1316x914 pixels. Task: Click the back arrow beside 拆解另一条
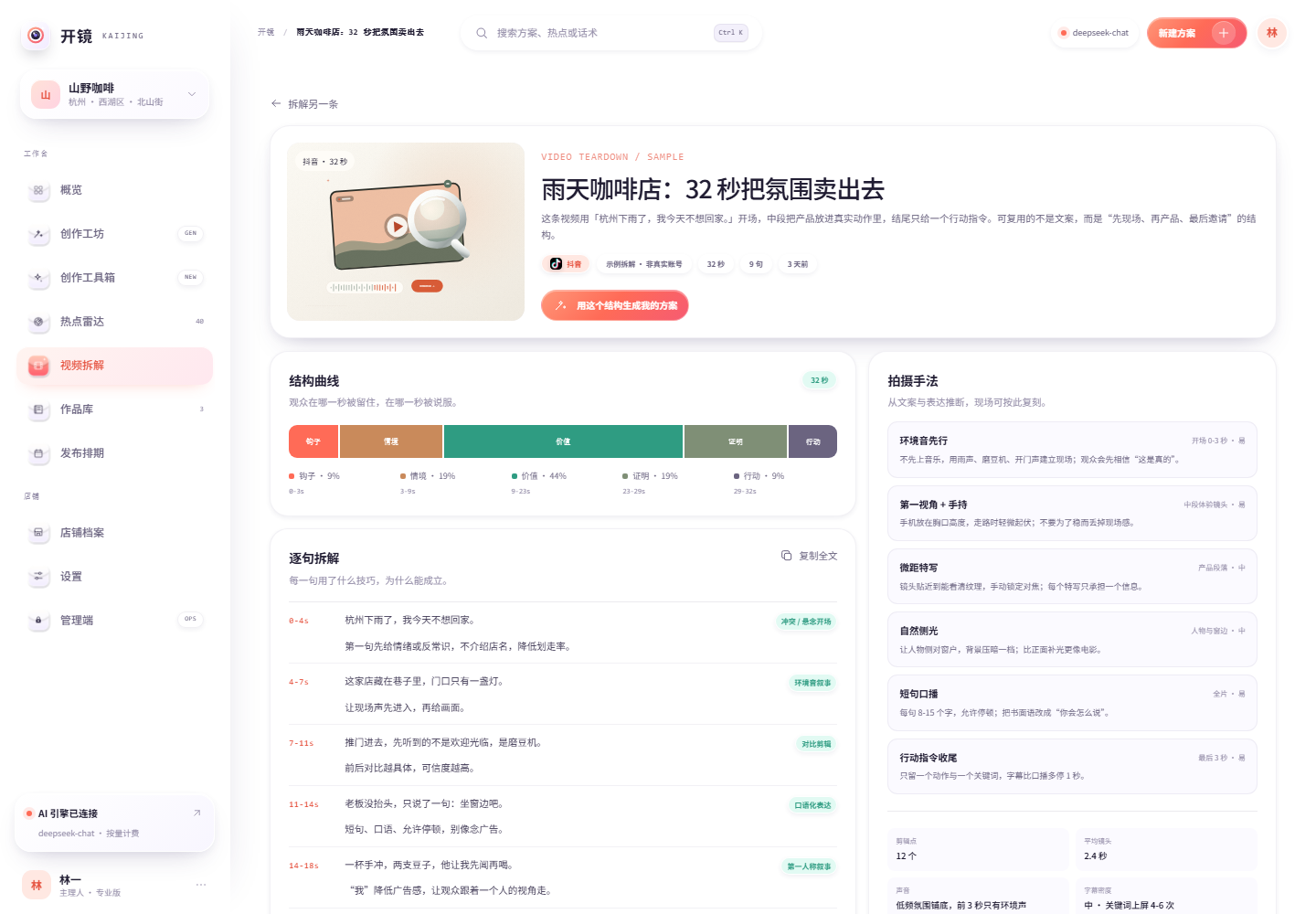pyautogui.click(x=276, y=104)
